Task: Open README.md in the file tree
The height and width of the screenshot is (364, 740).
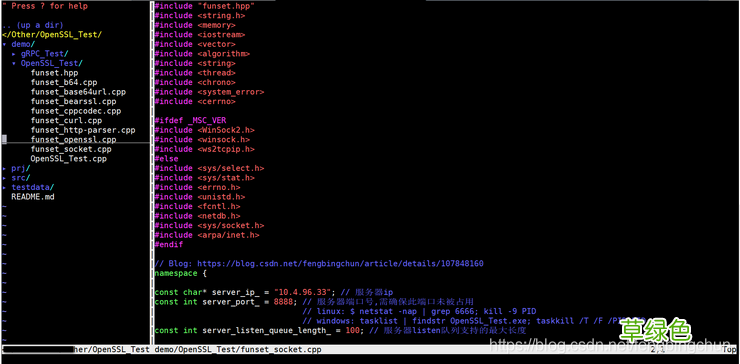Action: tap(33, 197)
